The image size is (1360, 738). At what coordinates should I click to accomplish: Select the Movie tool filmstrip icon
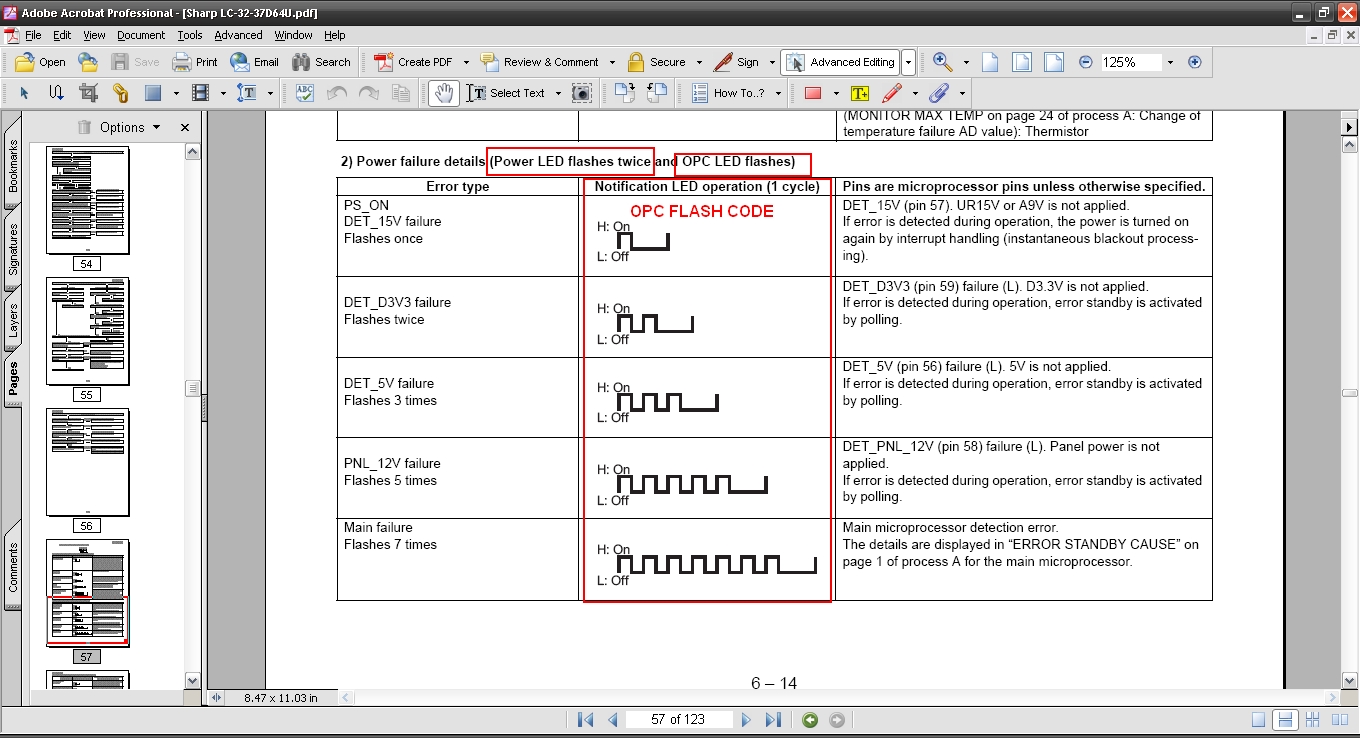pyautogui.click(x=201, y=93)
